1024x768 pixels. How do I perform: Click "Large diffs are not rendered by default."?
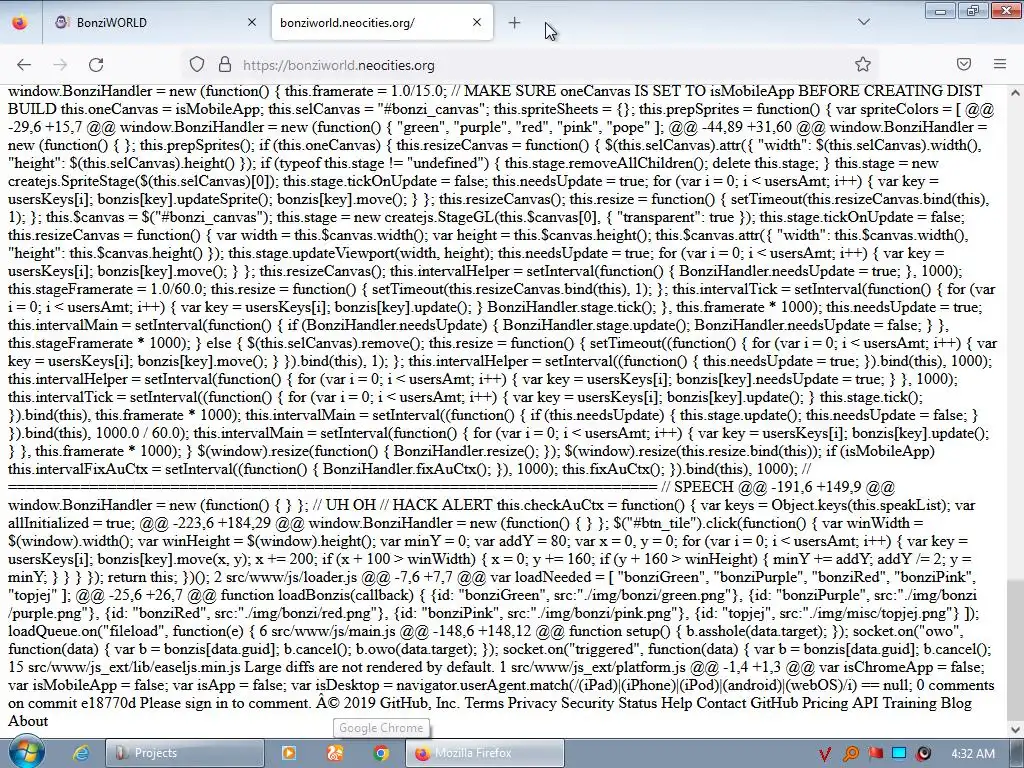point(370,667)
